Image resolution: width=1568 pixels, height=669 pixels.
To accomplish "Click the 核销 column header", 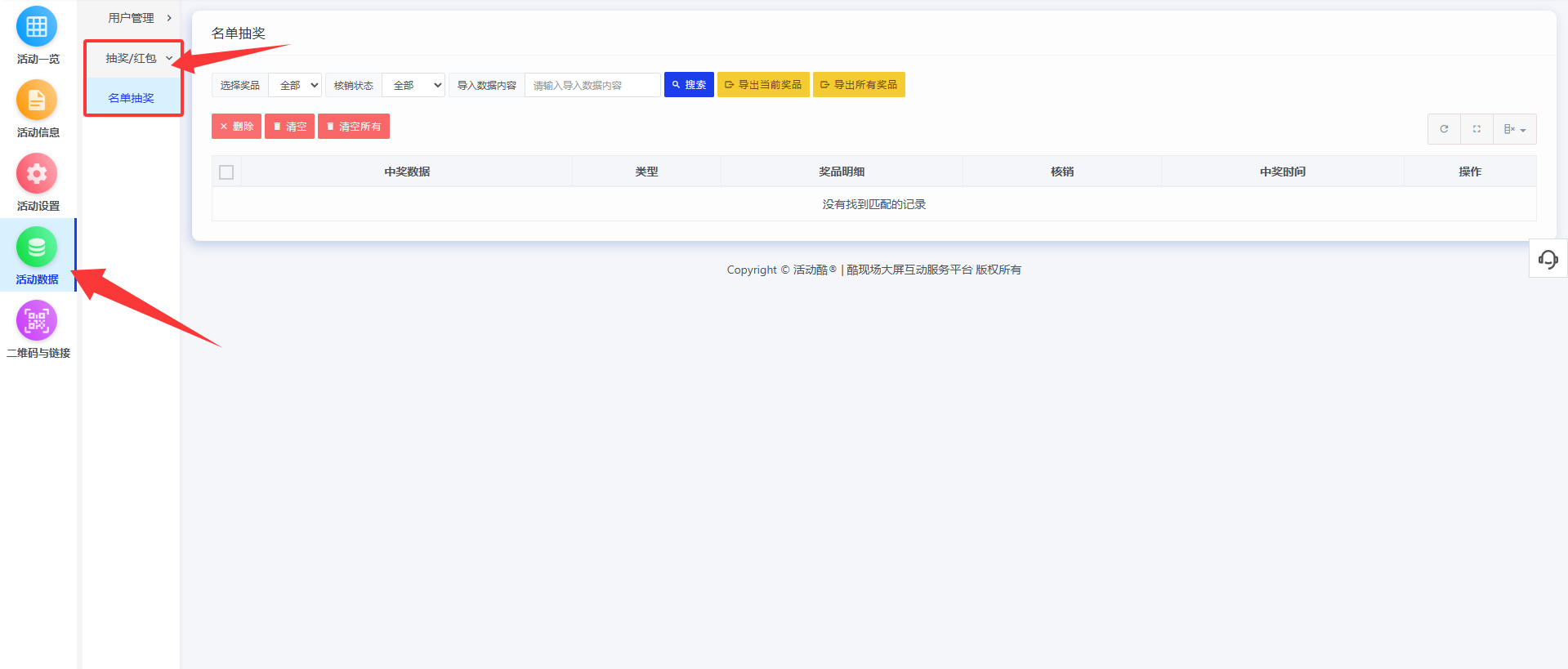I will tap(1062, 172).
